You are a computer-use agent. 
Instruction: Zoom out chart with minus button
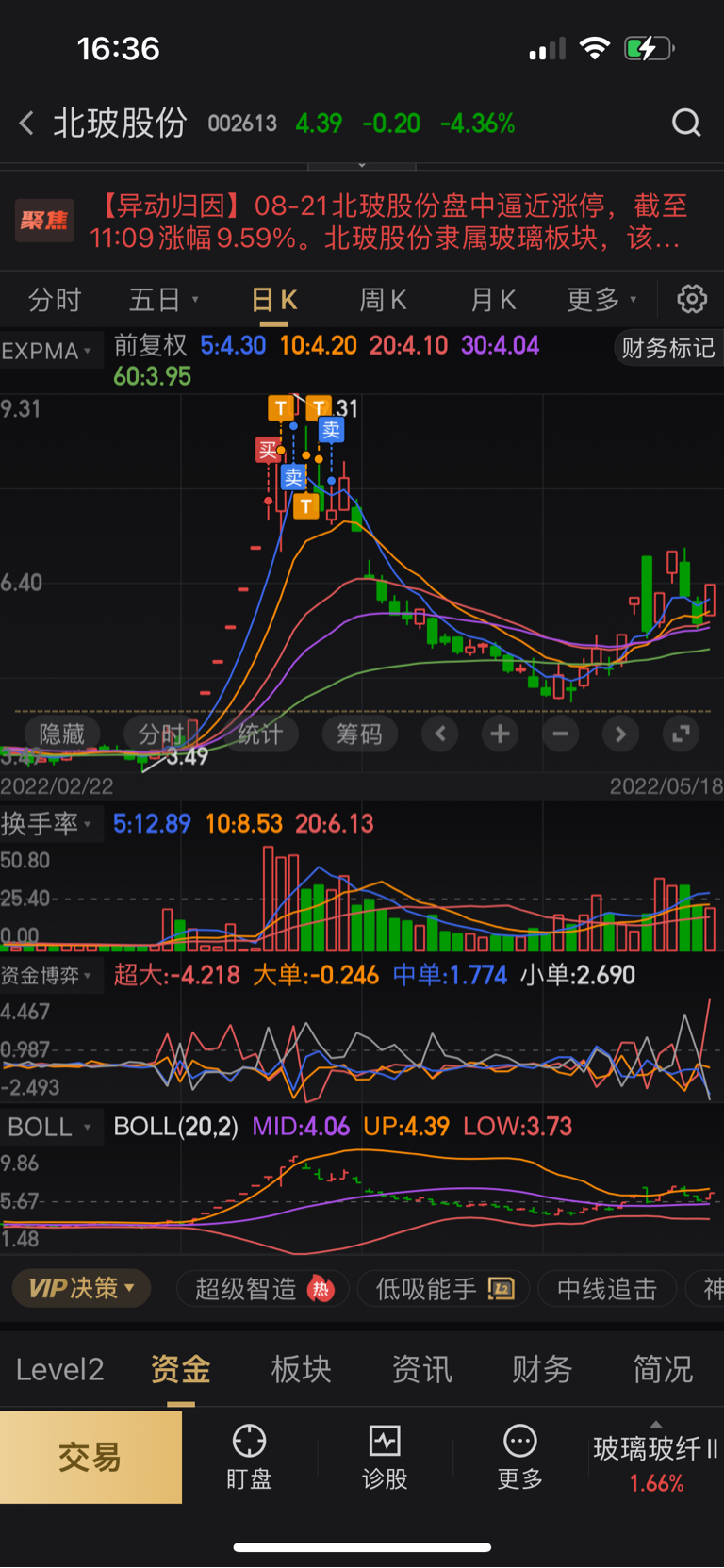(560, 734)
